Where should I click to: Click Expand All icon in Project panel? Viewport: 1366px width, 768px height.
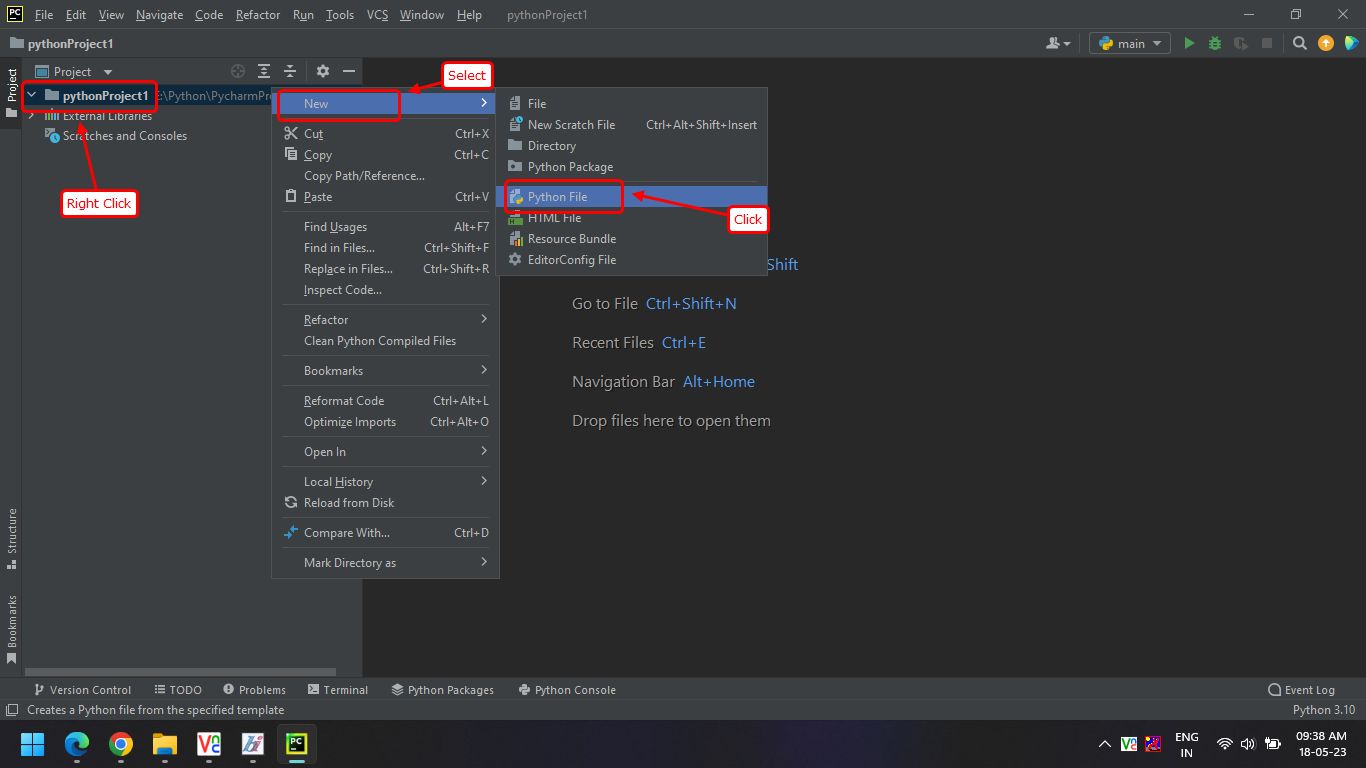pyautogui.click(x=264, y=71)
